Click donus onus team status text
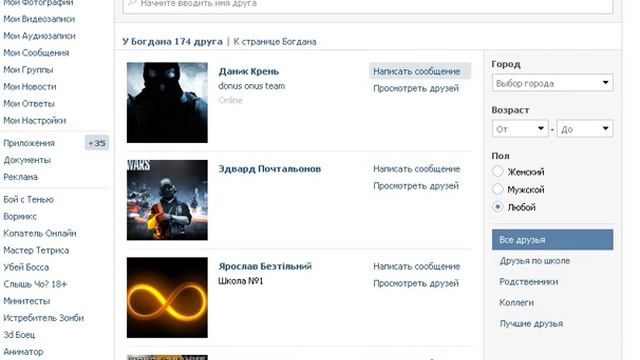The width and height of the screenshot is (640, 360). 251,86
